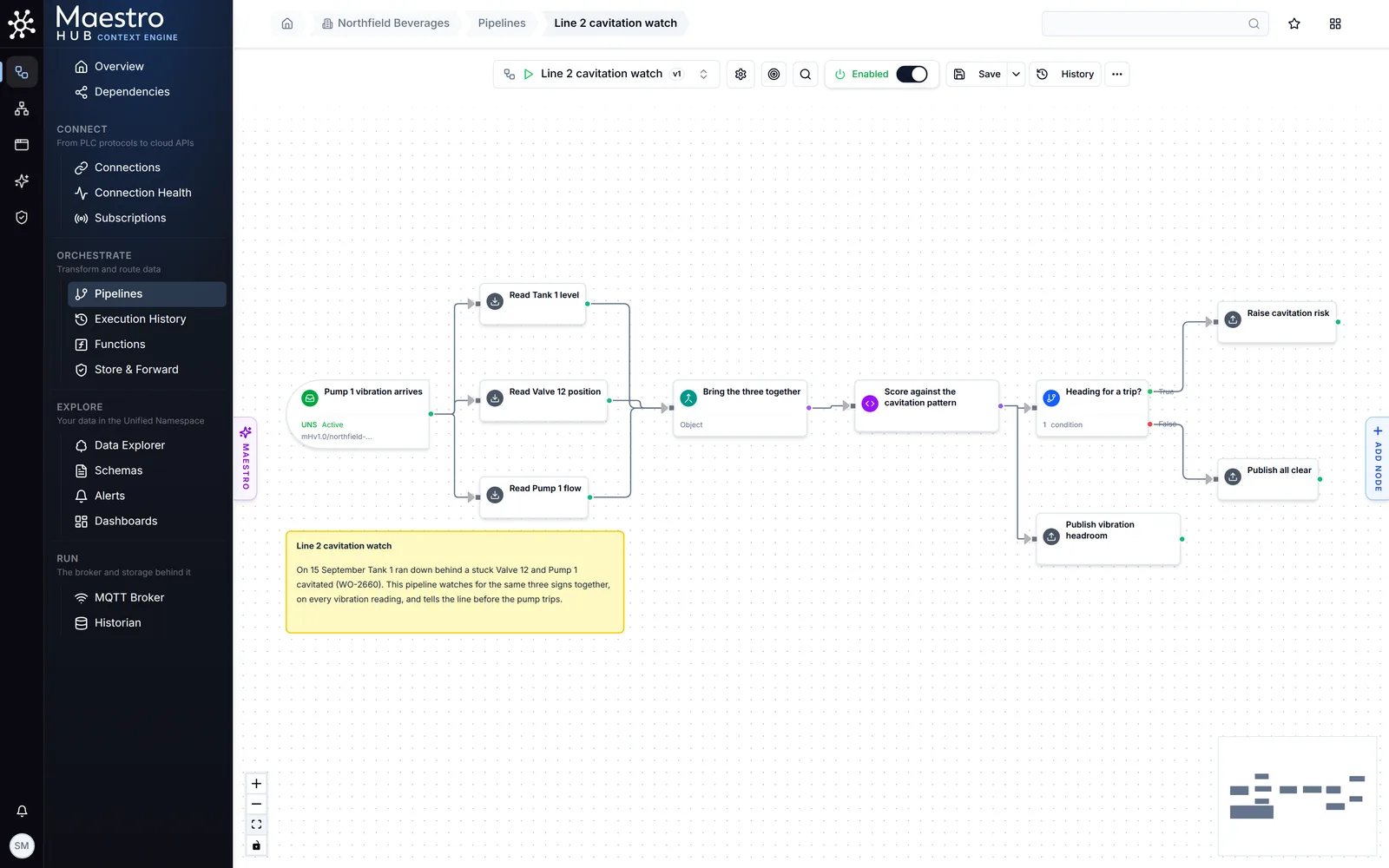Open pipeline History
Screen dimensions: 1389x868
(x=1065, y=75)
